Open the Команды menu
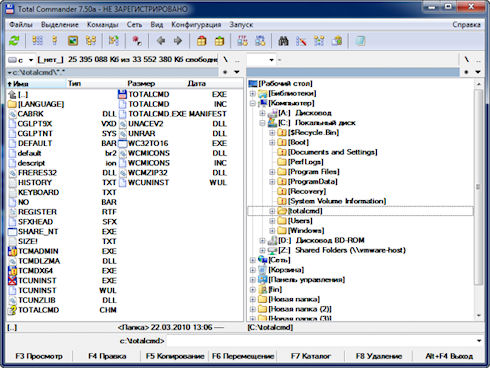 [103, 25]
